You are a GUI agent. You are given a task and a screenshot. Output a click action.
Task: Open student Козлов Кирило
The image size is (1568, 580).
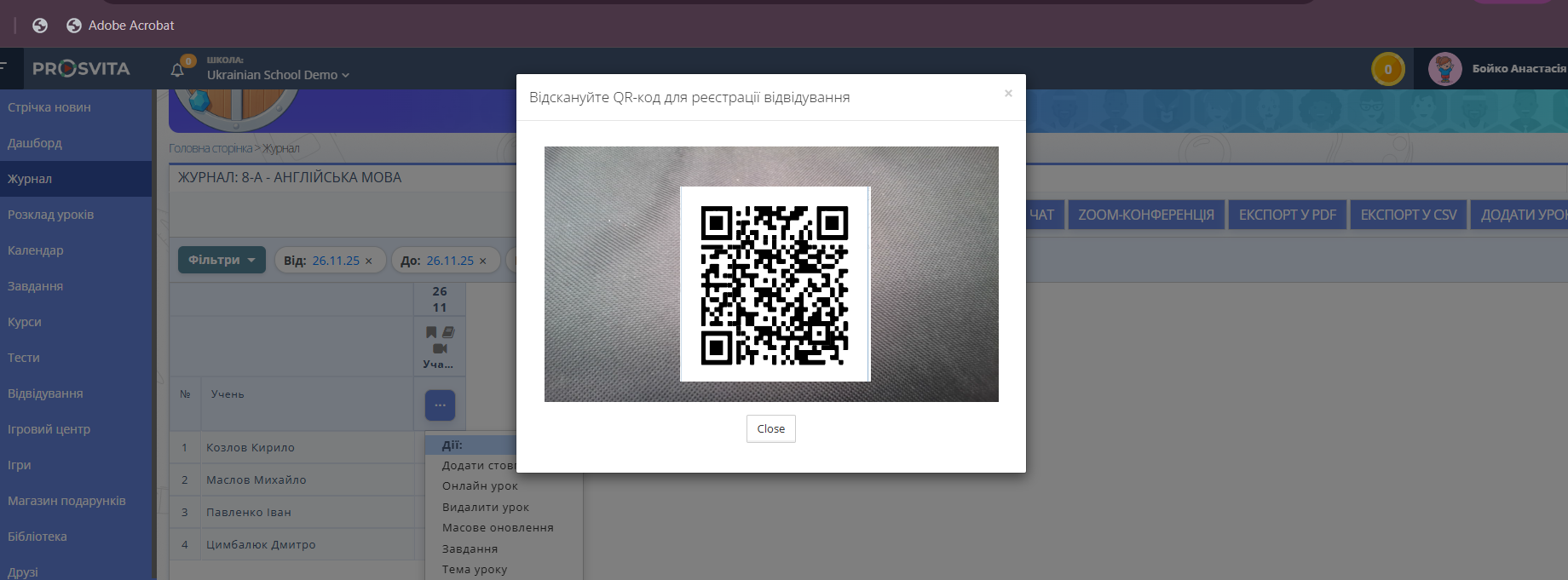pyautogui.click(x=251, y=448)
